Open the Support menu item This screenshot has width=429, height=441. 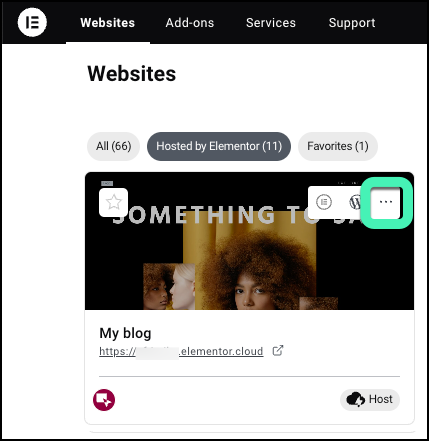tap(352, 23)
